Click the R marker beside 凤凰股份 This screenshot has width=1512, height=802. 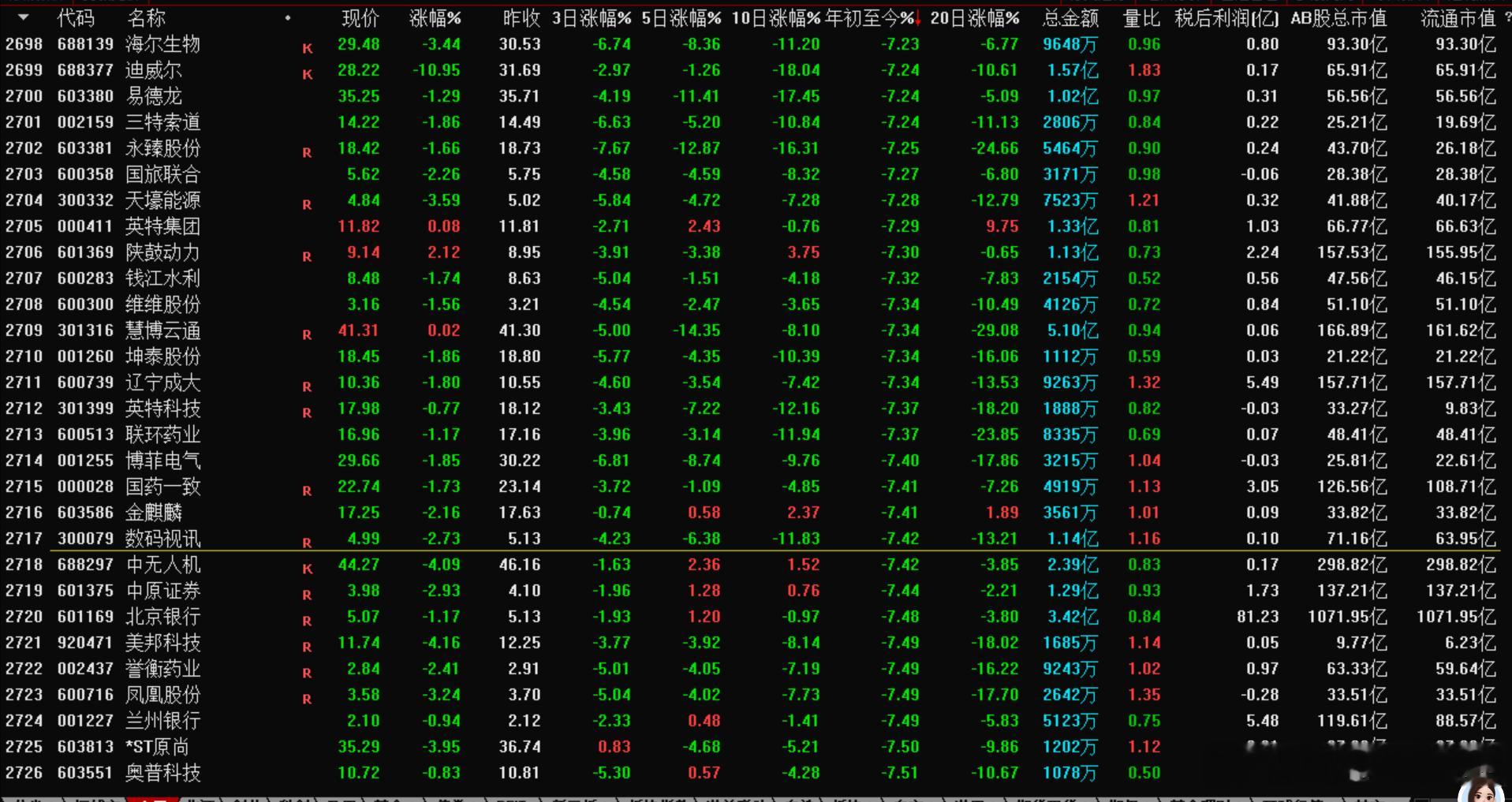[308, 699]
